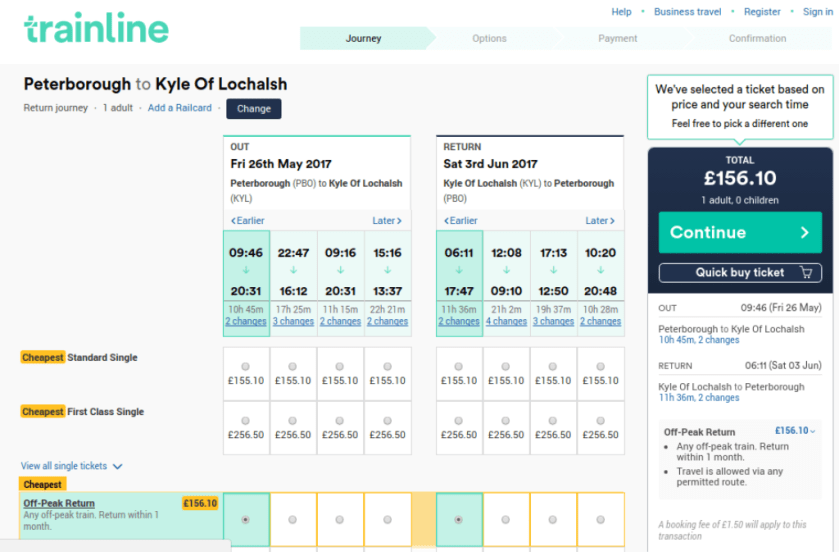
Task: Show later return trains
Action: pyautogui.click(x=599, y=221)
